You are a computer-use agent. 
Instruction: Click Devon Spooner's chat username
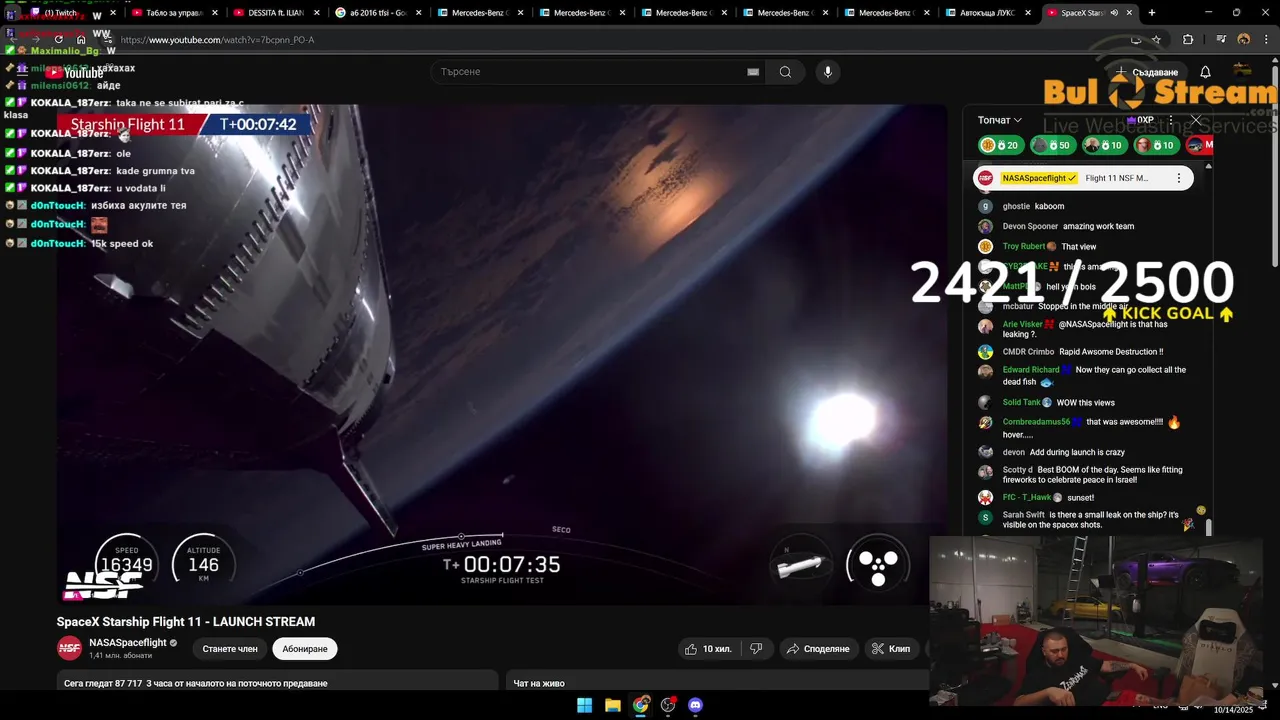point(1030,226)
